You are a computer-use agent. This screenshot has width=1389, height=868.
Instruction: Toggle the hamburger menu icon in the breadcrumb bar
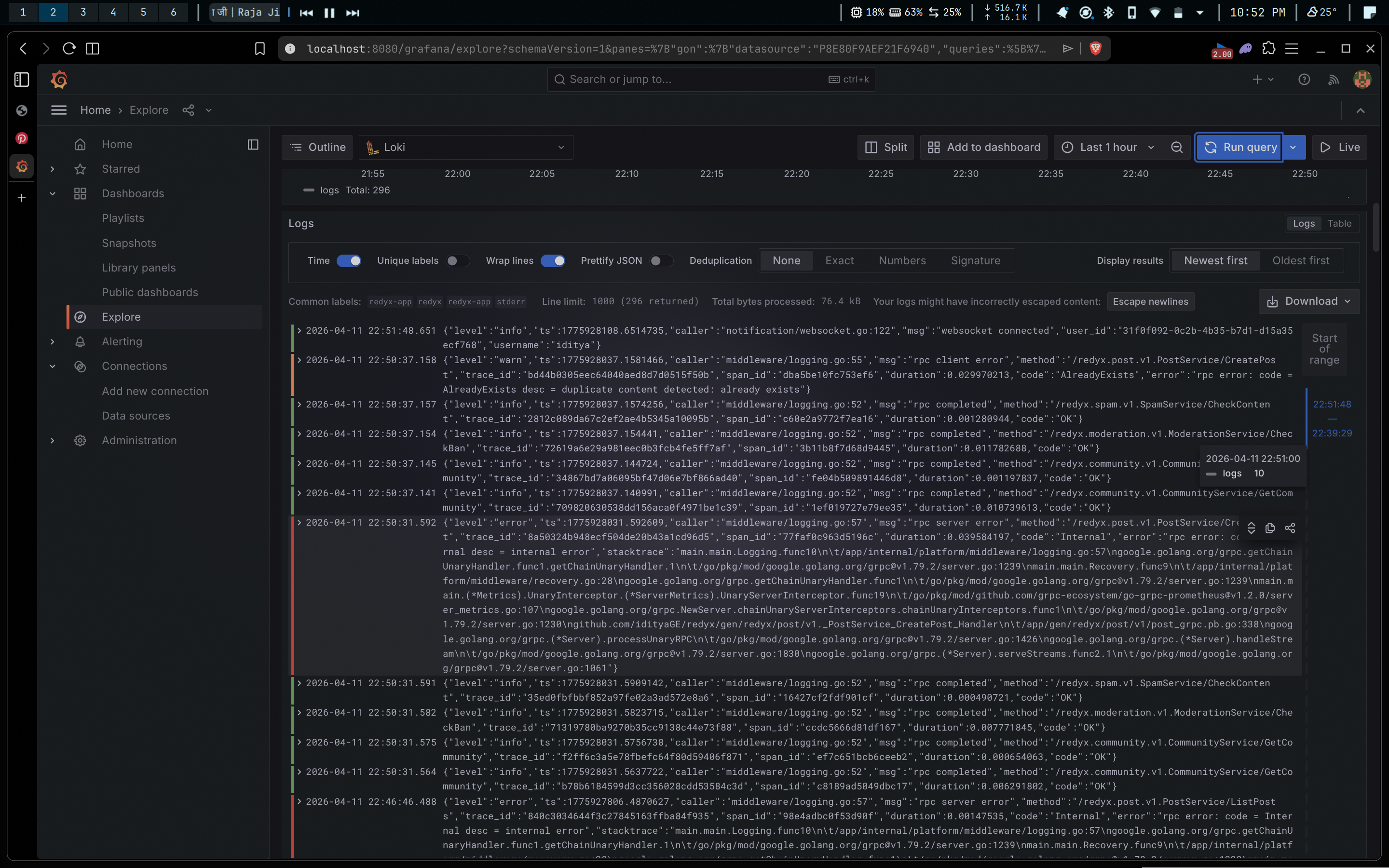click(x=58, y=110)
